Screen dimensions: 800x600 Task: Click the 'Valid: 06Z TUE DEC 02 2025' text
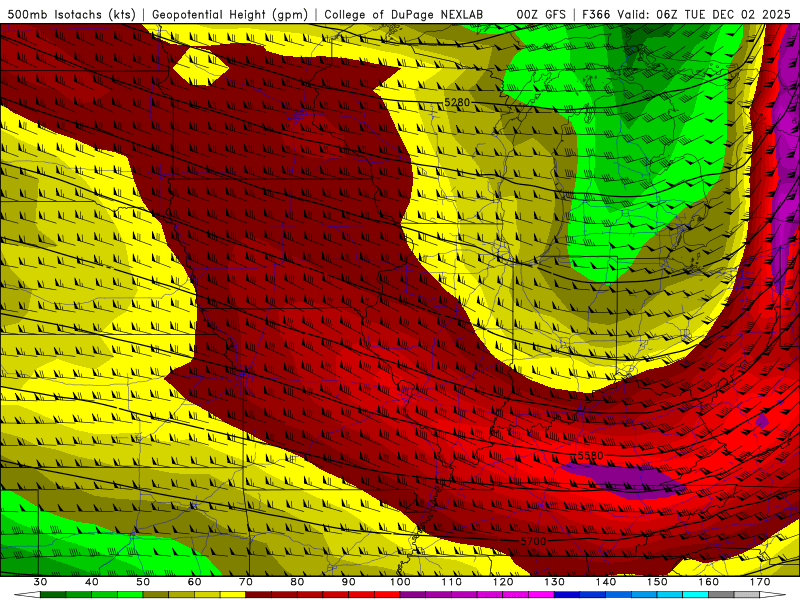pos(704,15)
